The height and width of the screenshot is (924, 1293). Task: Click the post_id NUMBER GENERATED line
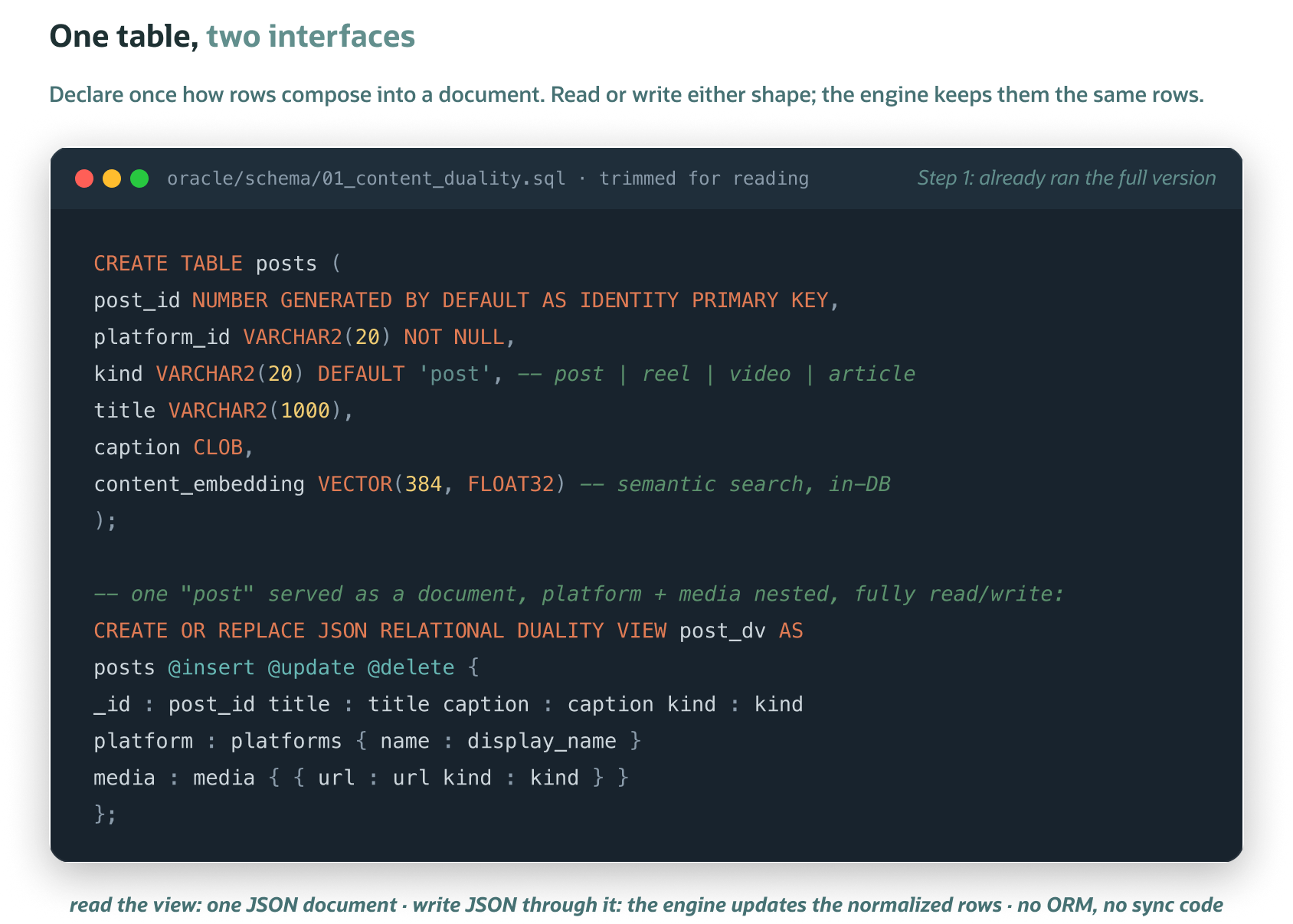point(466,300)
